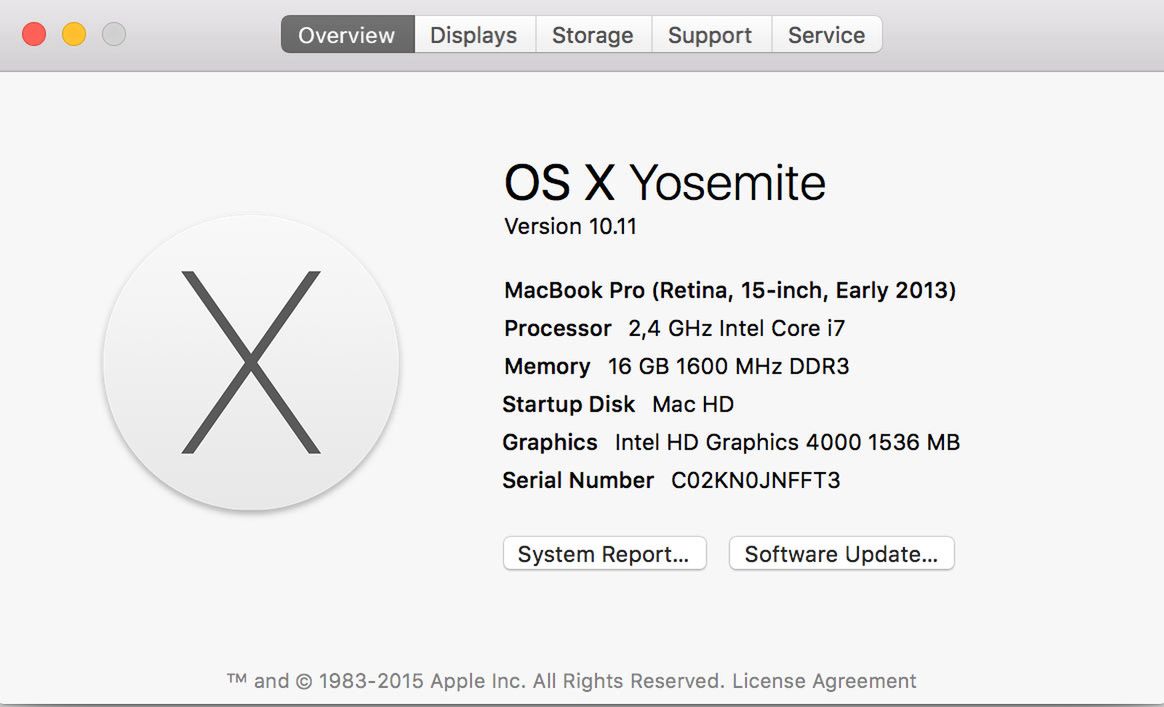Open the Storage tab
The height and width of the screenshot is (707, 1164).
(x=593, y=35)
